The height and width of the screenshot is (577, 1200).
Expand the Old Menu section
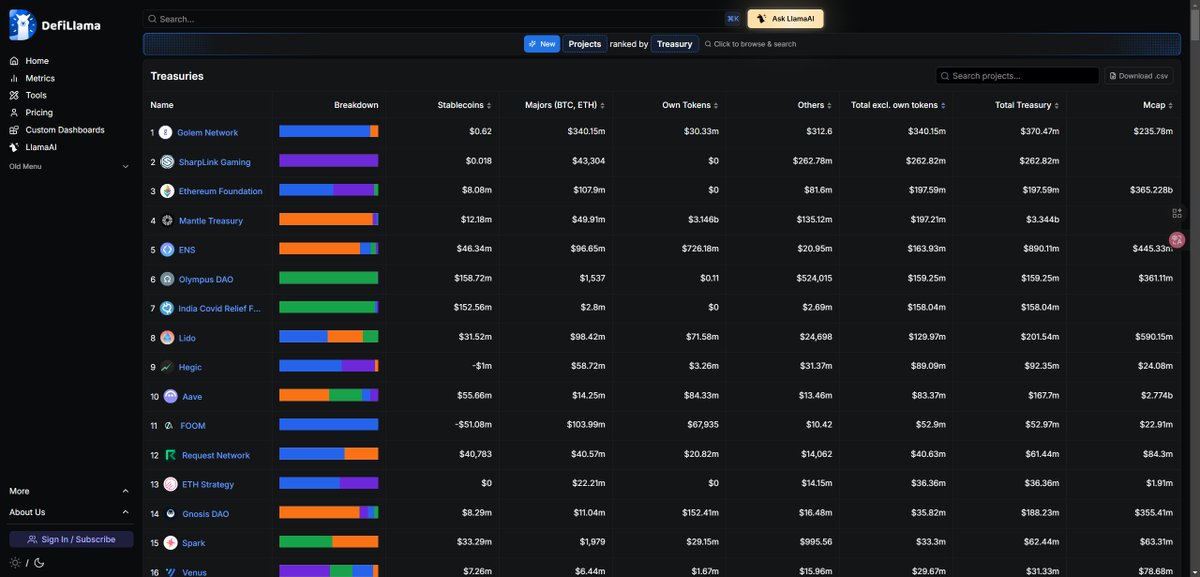point(125,166)
